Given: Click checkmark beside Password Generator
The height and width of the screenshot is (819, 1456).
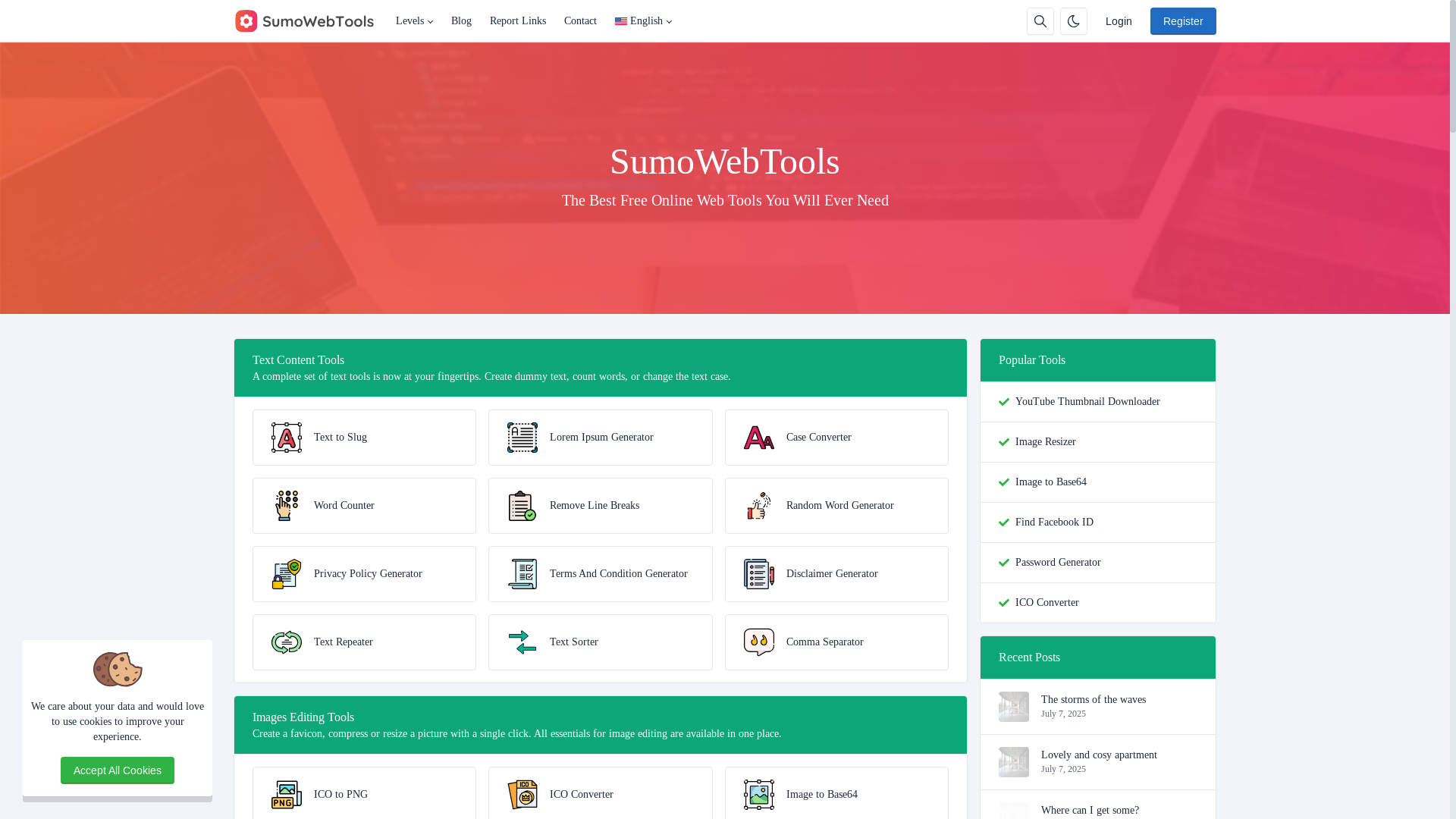Looking at the screenshot, I should coord(1004,563).
